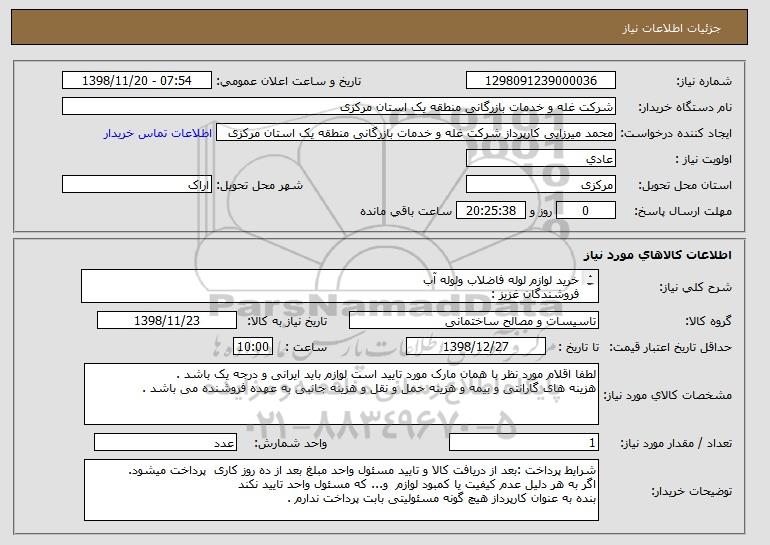
Task: Click the section heading اطلاعات کالاهای مورد نیاز
Action: pyautogui.click(x=658, y=255)
